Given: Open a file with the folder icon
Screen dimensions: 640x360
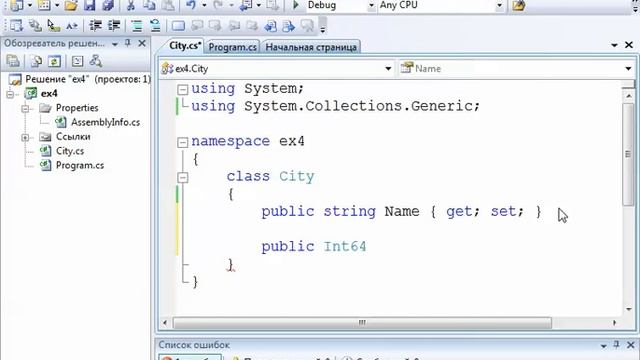Looking at the screenshot, I should click(x=71, y=5).
